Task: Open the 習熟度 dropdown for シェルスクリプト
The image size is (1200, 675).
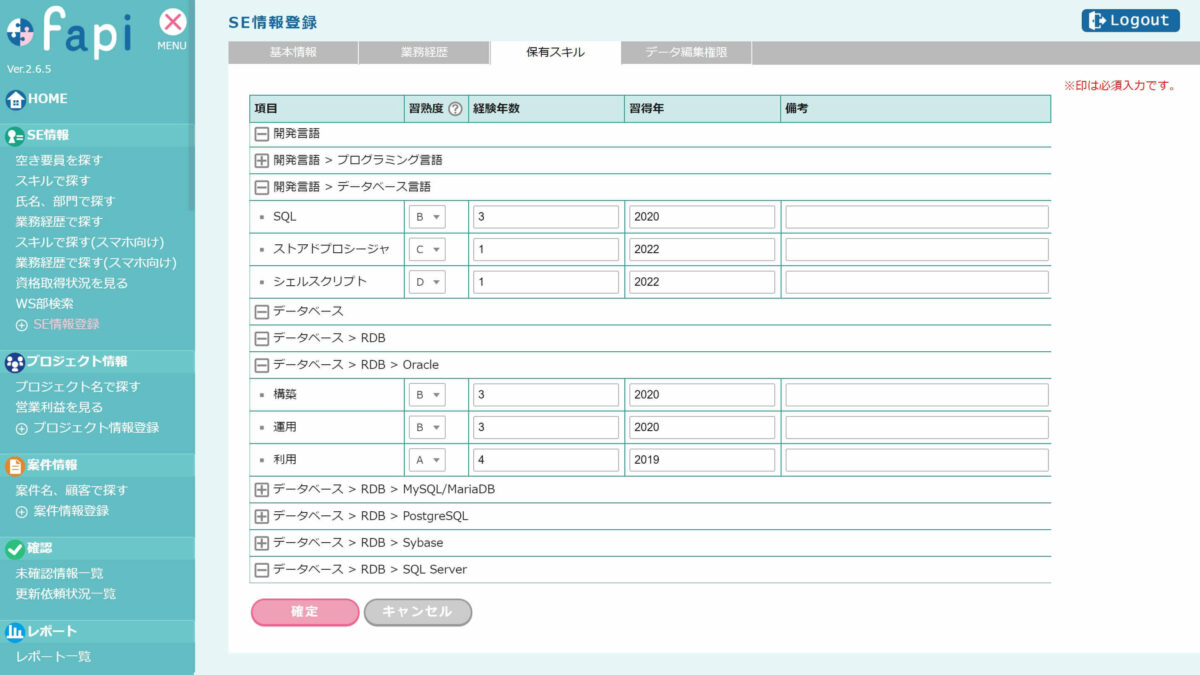Action: point(427,283)
